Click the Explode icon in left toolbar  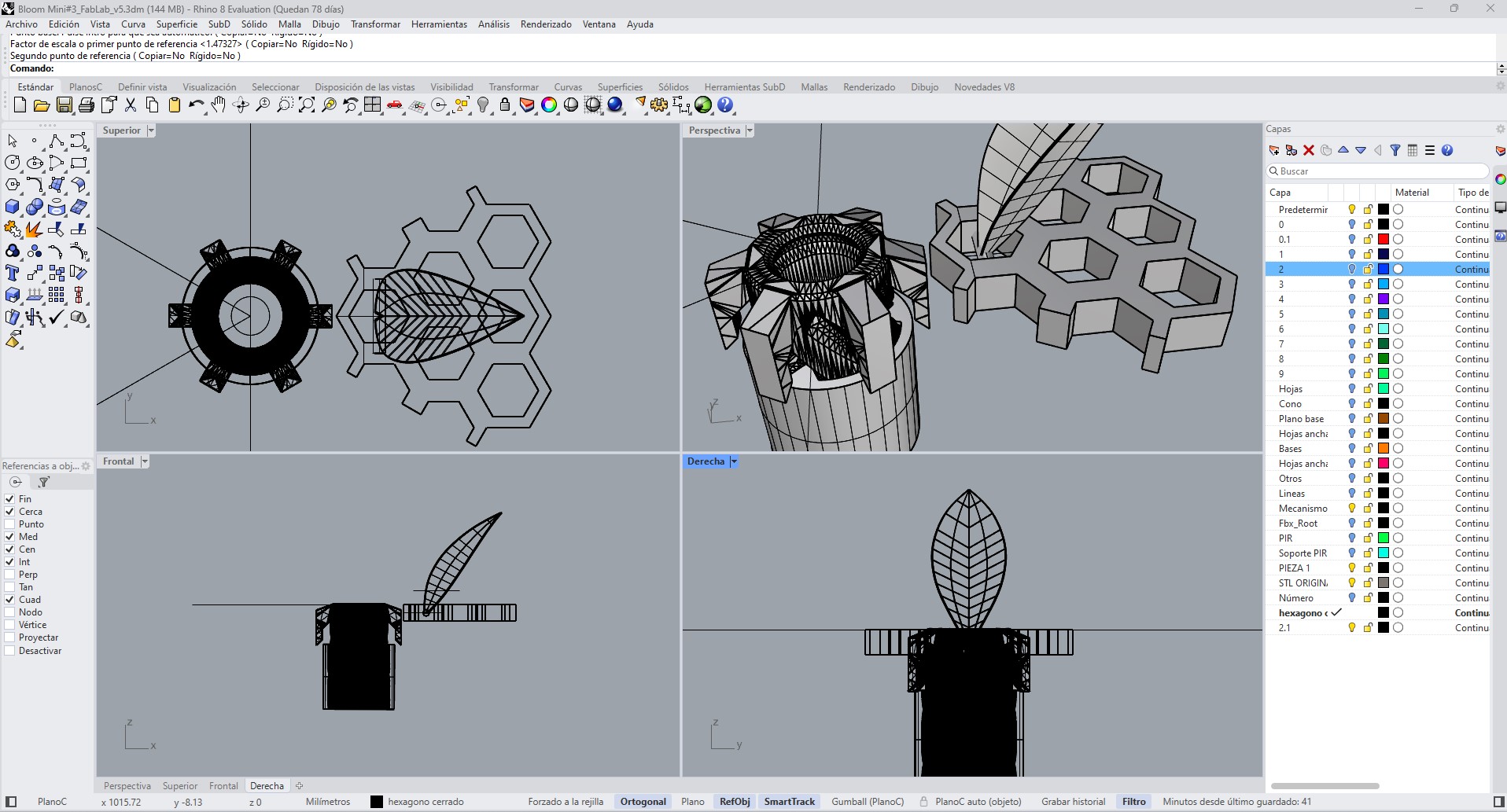tap(35, 230)
